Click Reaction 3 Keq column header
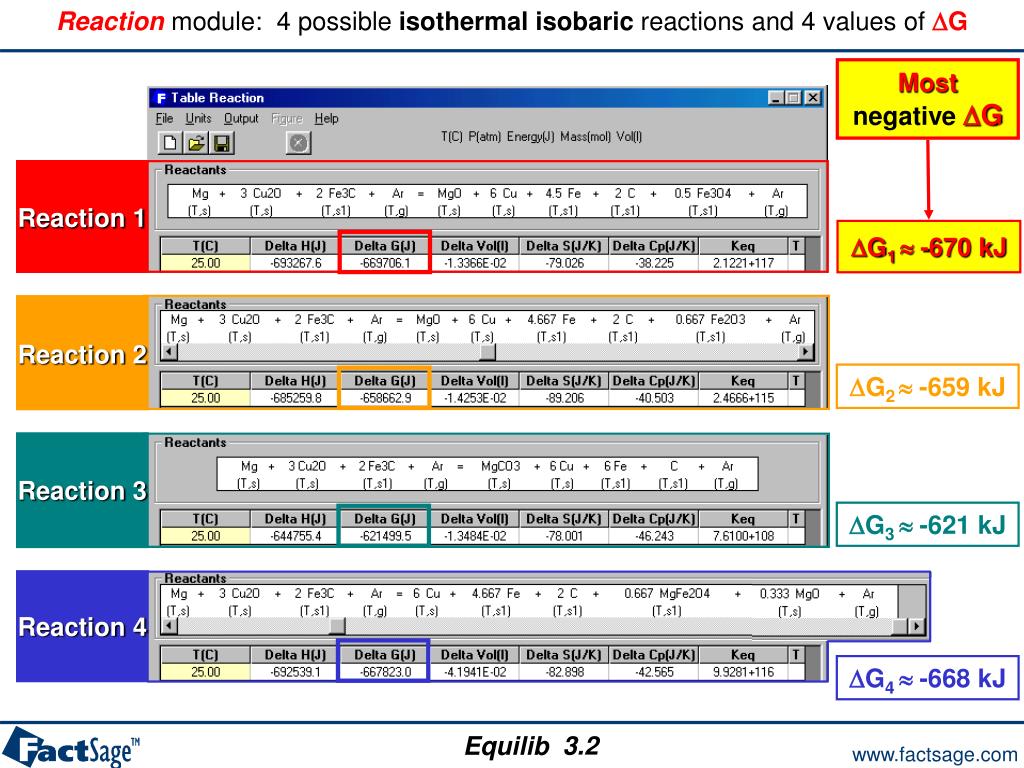 point(743,519)
